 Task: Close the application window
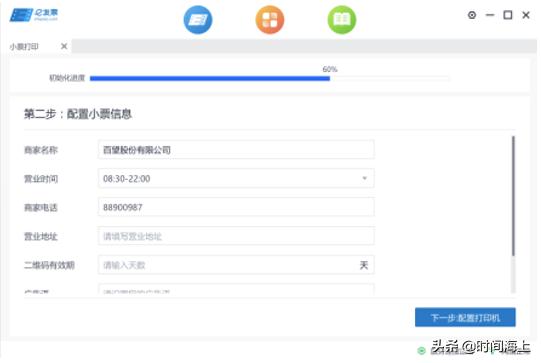click(x=526, y=15)
